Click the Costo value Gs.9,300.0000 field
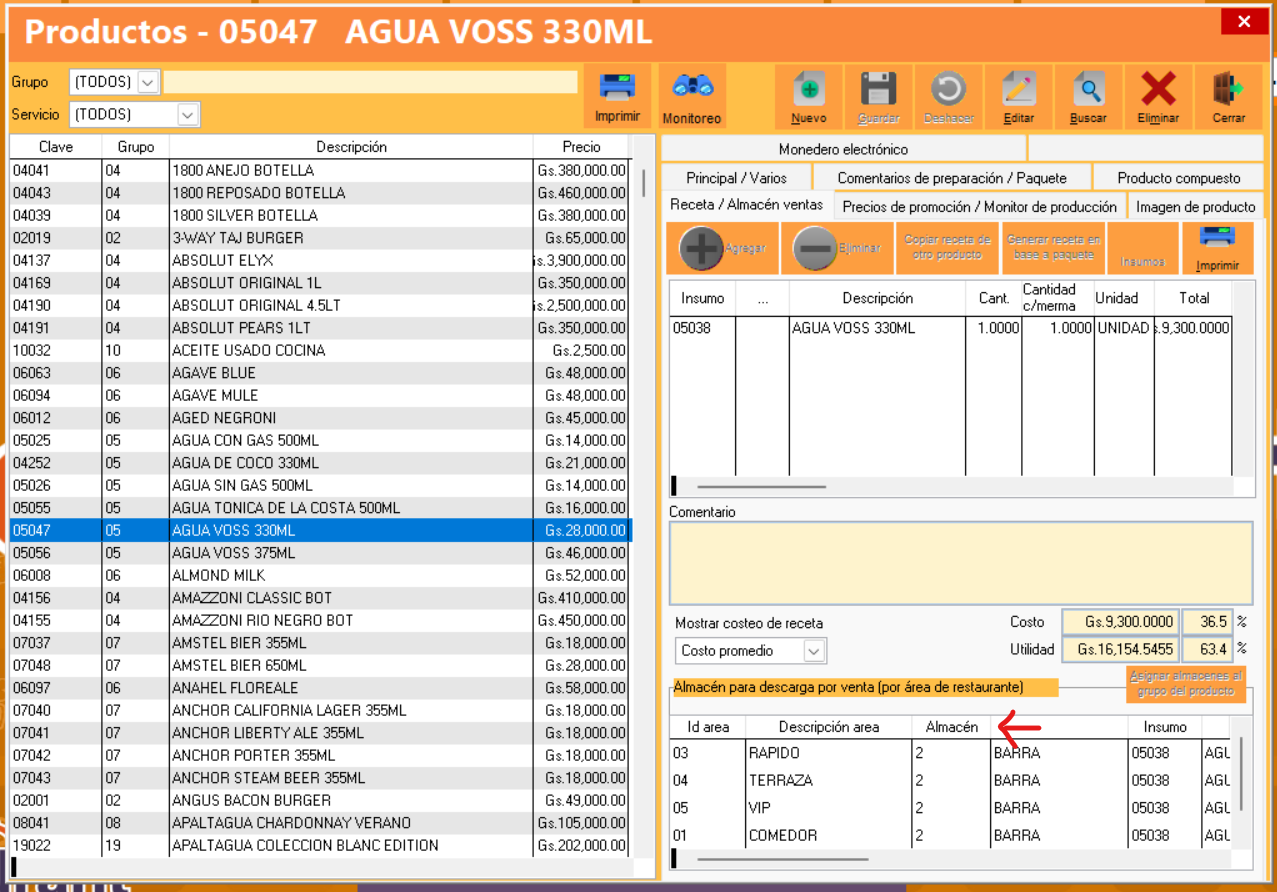The width and height of the screenshot is (1277, 892). (x=1120, y=622)
